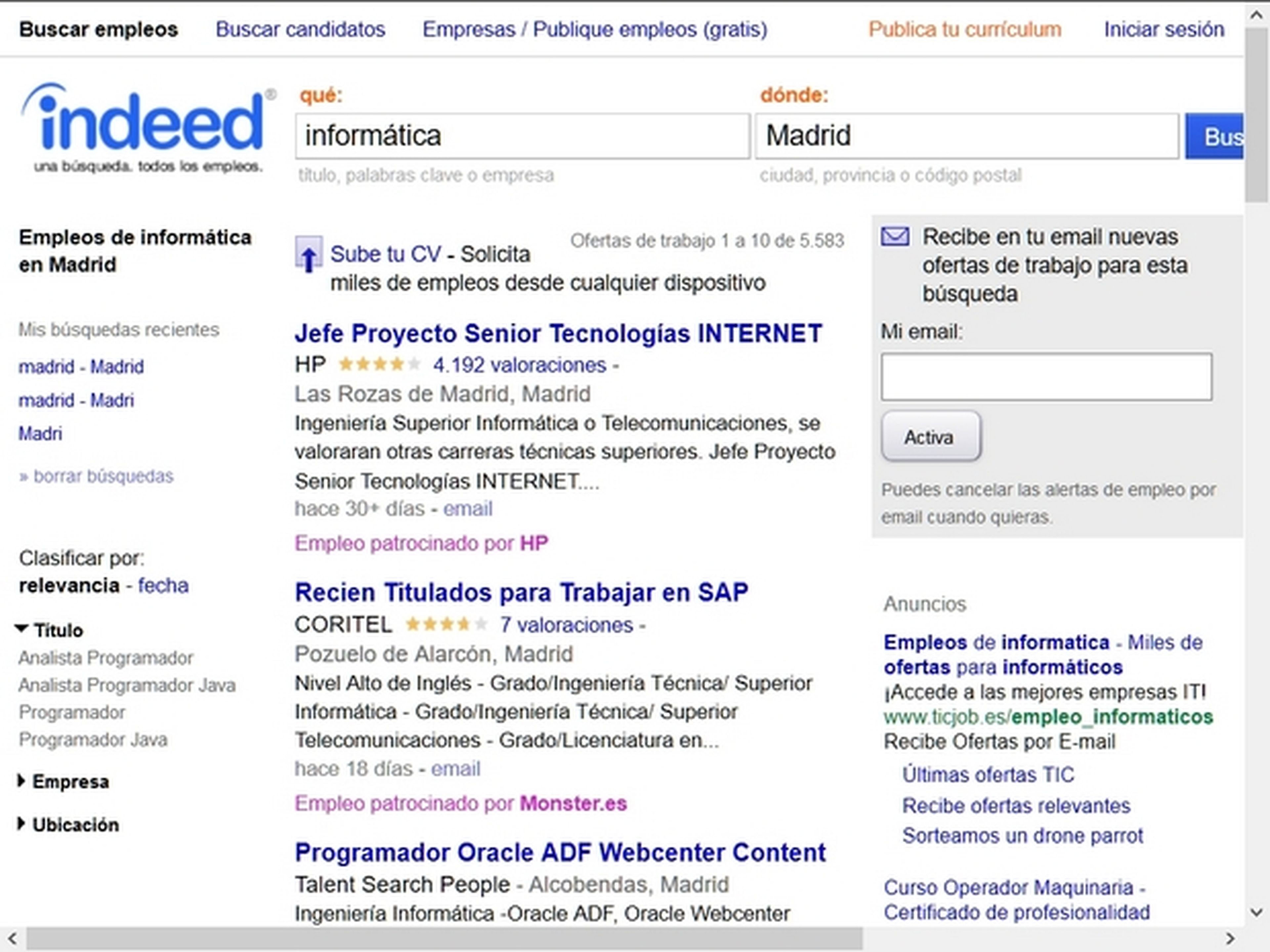This screenshot has height=952, width=1270.
Task: Click CORITEL star rating icons
Action: tap(446, 624)
